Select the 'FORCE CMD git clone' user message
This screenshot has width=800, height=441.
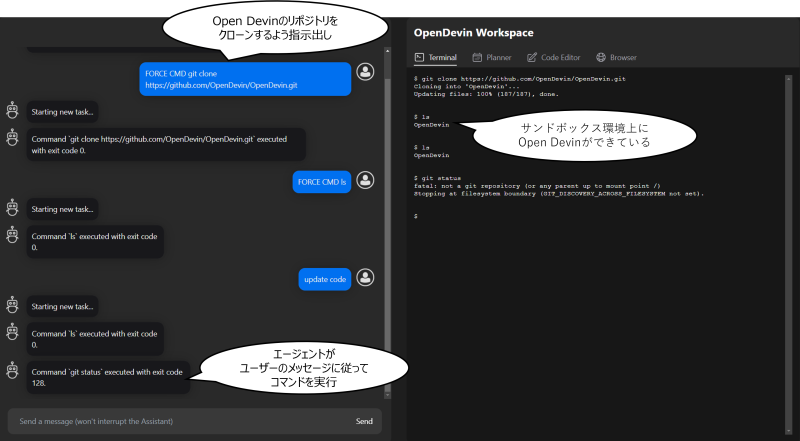tap(245, 79)
